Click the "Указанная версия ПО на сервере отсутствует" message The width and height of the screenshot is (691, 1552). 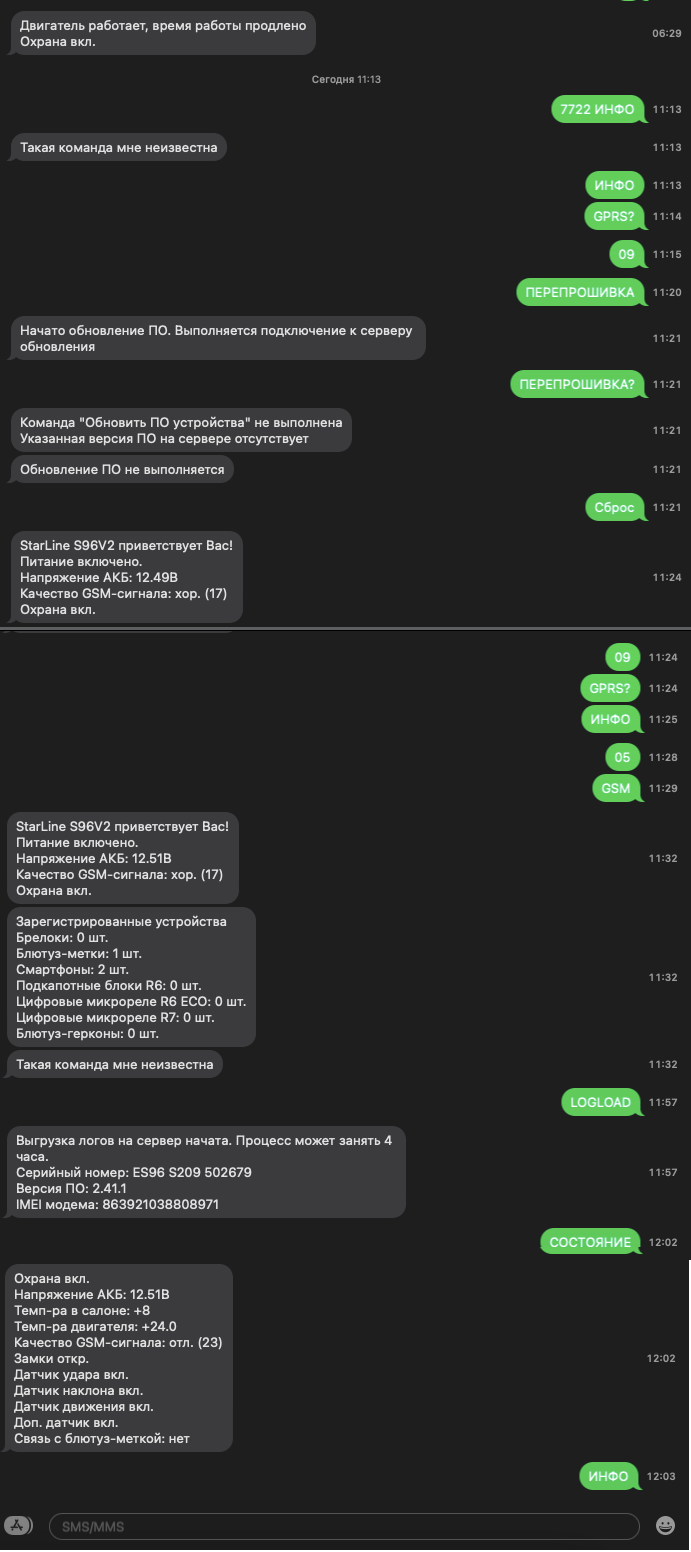point(181,430)
